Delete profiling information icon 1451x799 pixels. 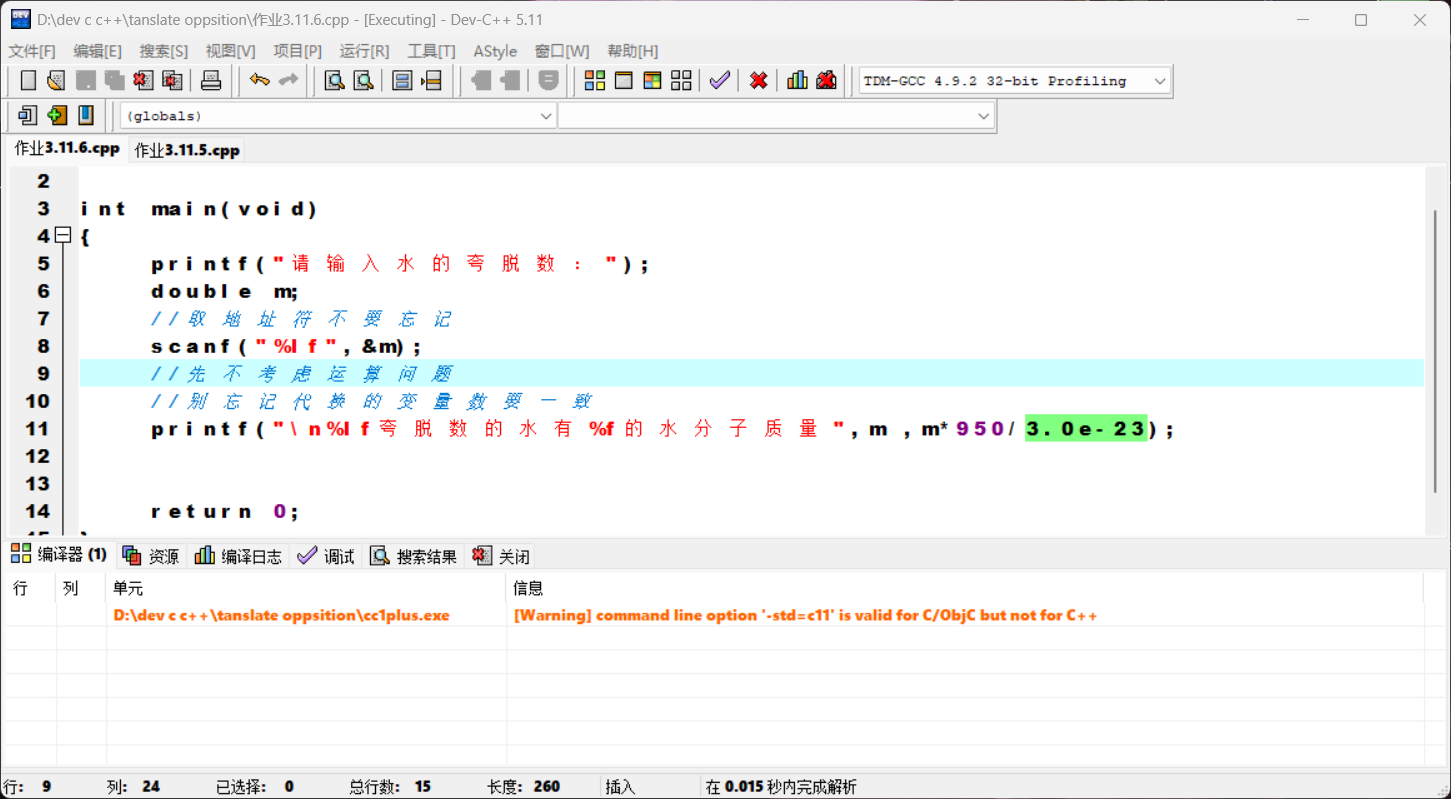coord(826,81)
